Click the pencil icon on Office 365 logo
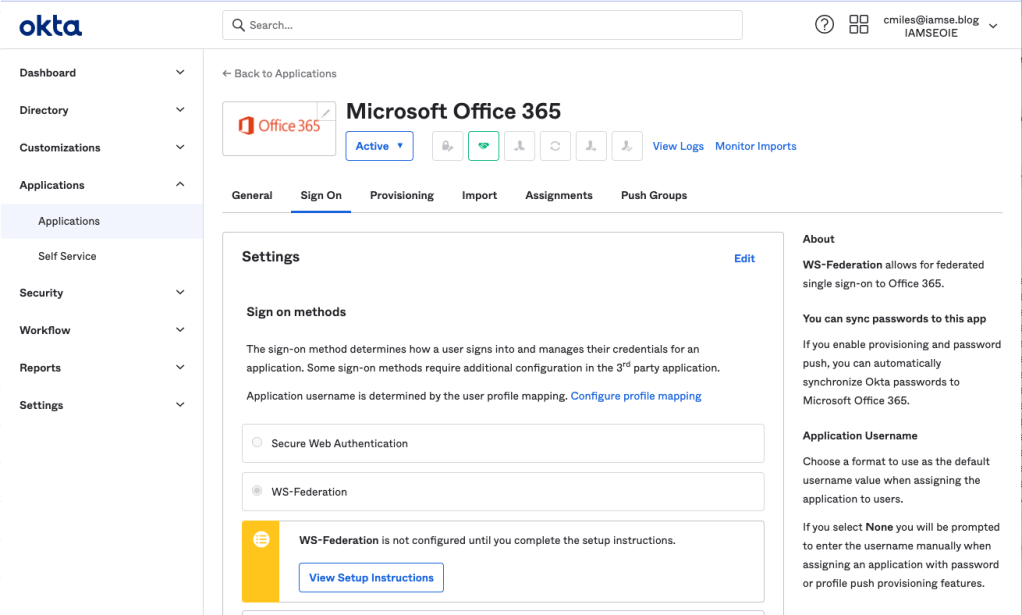The width and height of the screenshot is (1022, 615). tap(326, 113)
